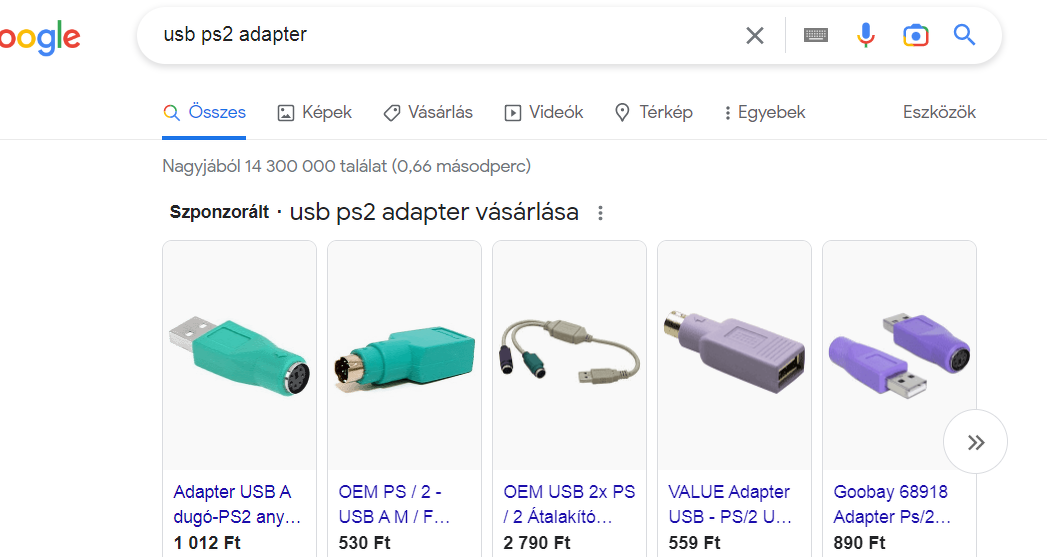Go to Google home via logo

click(40, 38)
